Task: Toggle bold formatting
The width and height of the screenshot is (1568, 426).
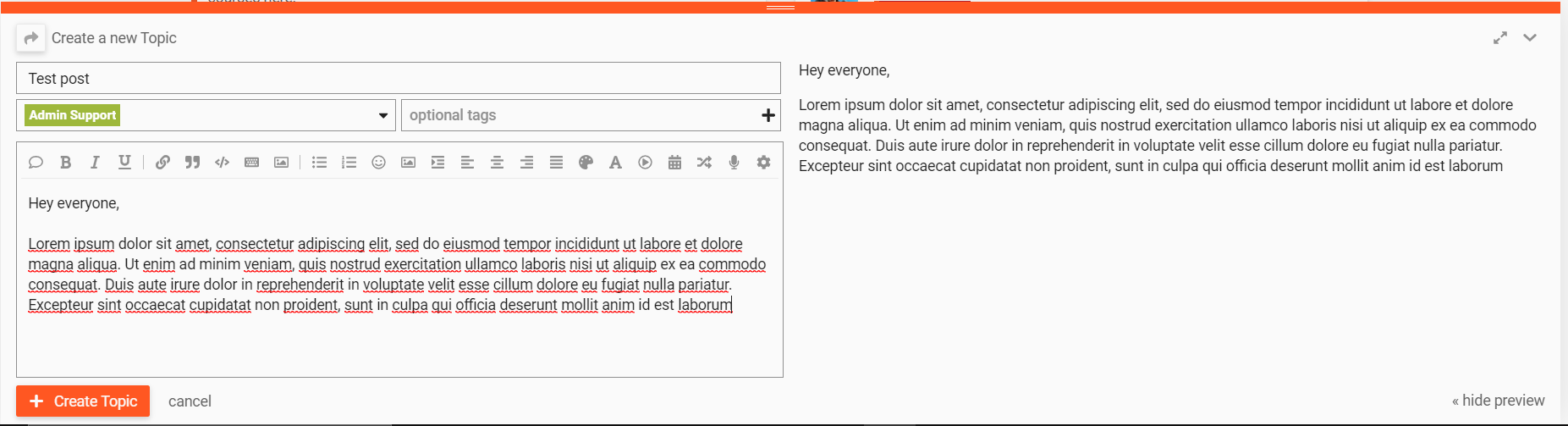Action: pos(65,163)
